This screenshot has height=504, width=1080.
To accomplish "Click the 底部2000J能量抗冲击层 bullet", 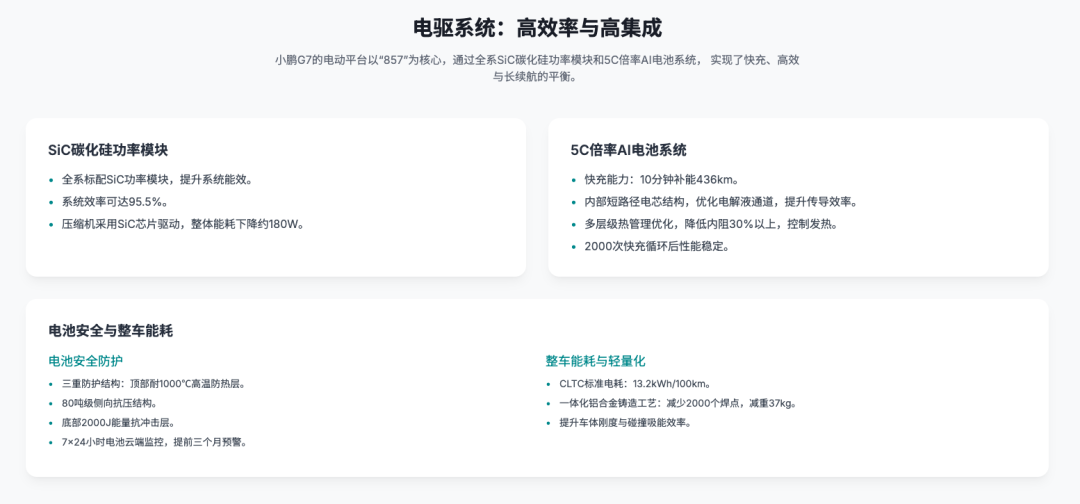I will [x=118, y=423].
